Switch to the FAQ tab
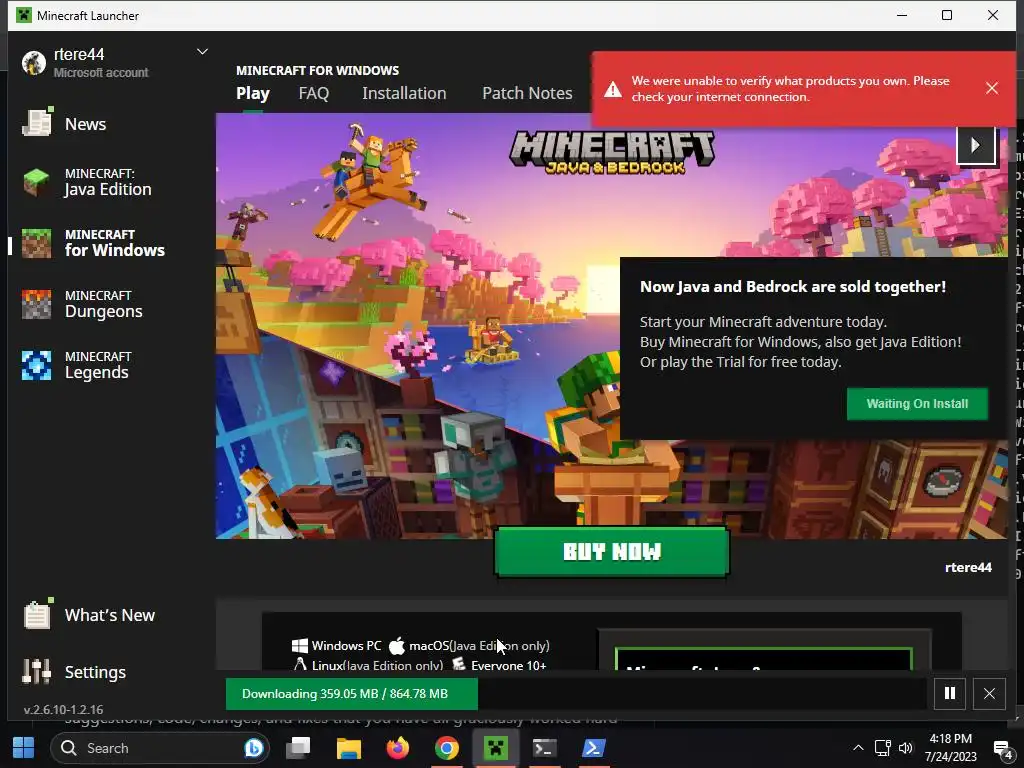The width and height of the screenshot is (1024, 768). click(x=313, y=93)
